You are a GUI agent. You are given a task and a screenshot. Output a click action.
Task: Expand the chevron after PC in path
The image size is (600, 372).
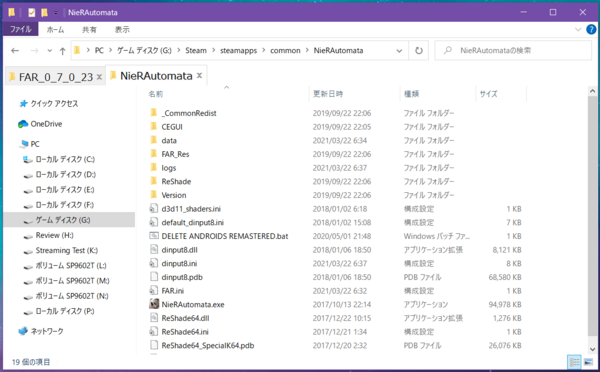click(110, 51)
